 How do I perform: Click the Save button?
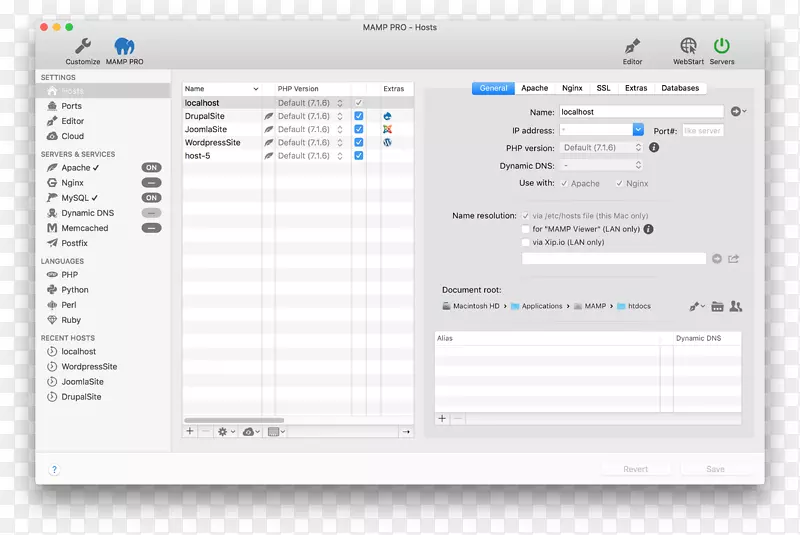click(x=715, y=469)
